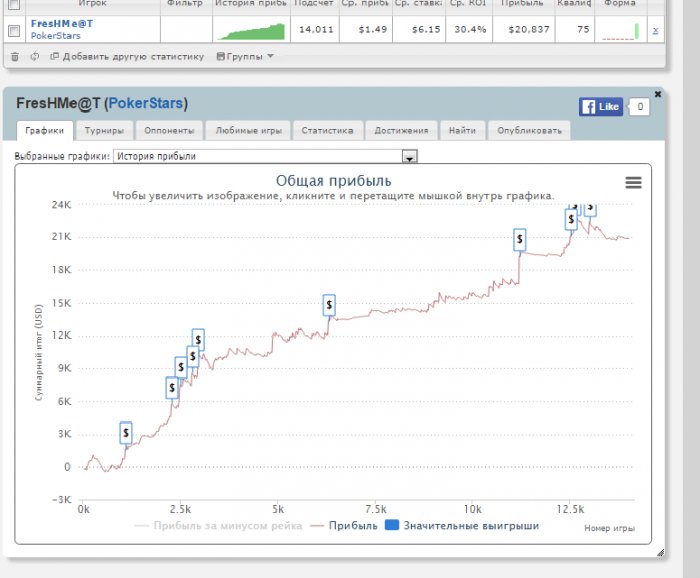Click the $1.49 average profit value
Viewport: 700px width, 578px height.
[373, 29]
